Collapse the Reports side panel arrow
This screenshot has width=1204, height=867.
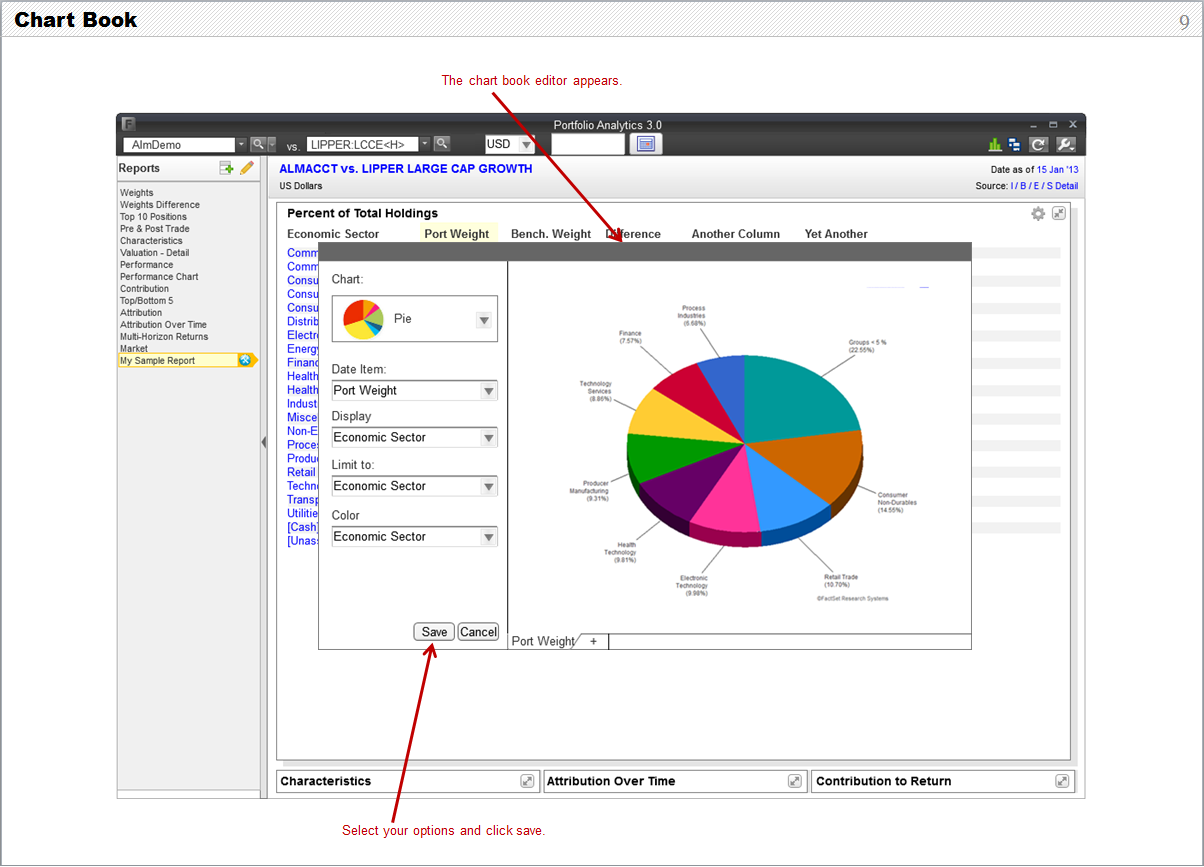(264, 442)
